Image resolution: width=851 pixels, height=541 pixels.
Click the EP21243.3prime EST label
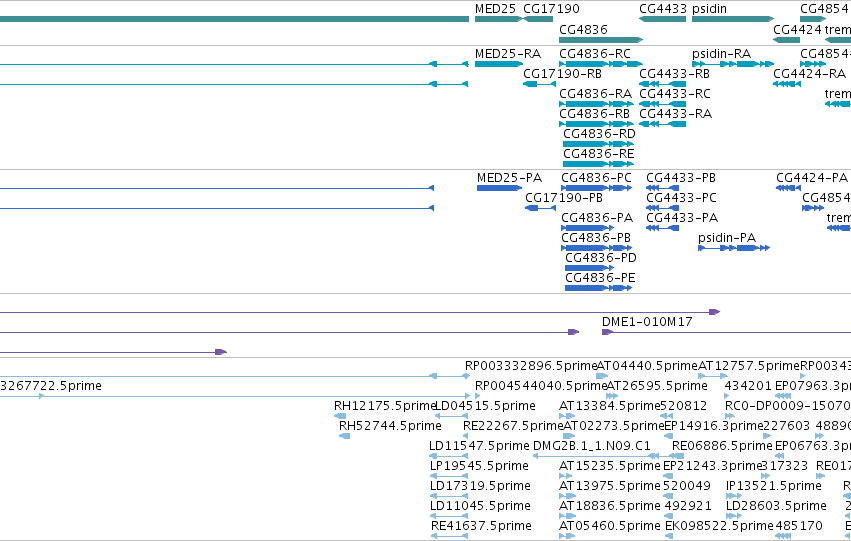click(x=713, y=467)
